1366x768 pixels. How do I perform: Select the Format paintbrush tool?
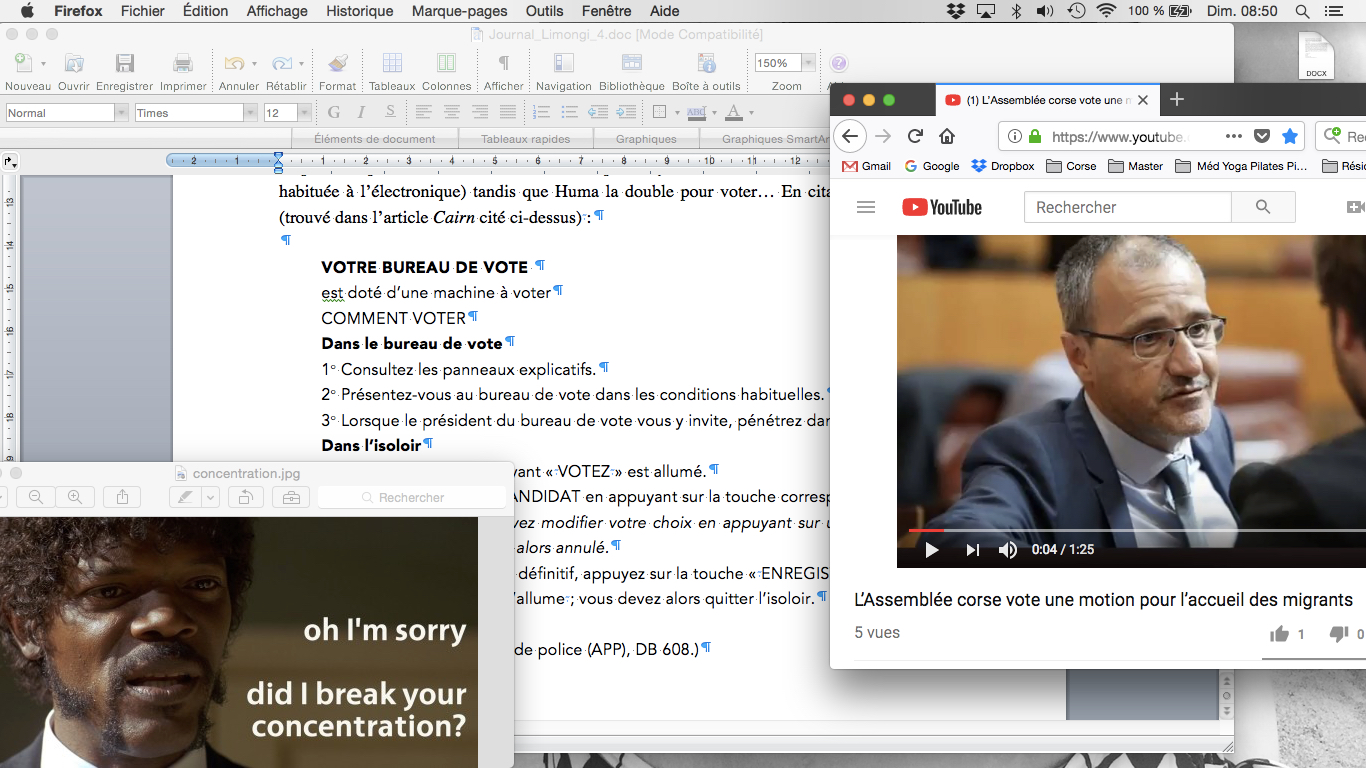pos(338,64)
